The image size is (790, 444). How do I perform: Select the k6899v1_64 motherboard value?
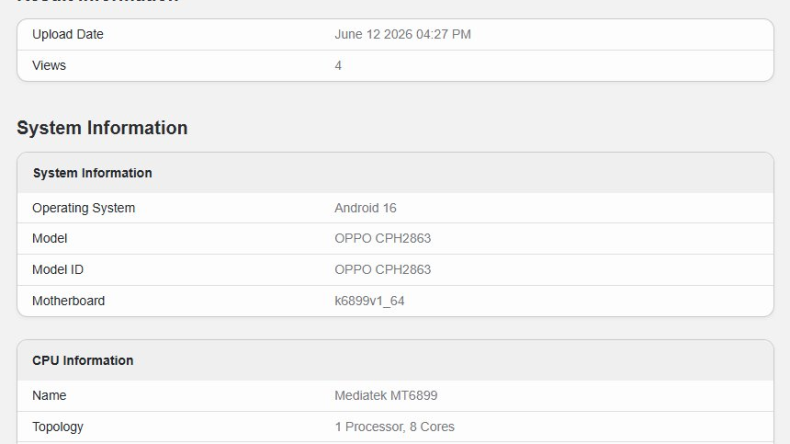[x=369, y=301]
